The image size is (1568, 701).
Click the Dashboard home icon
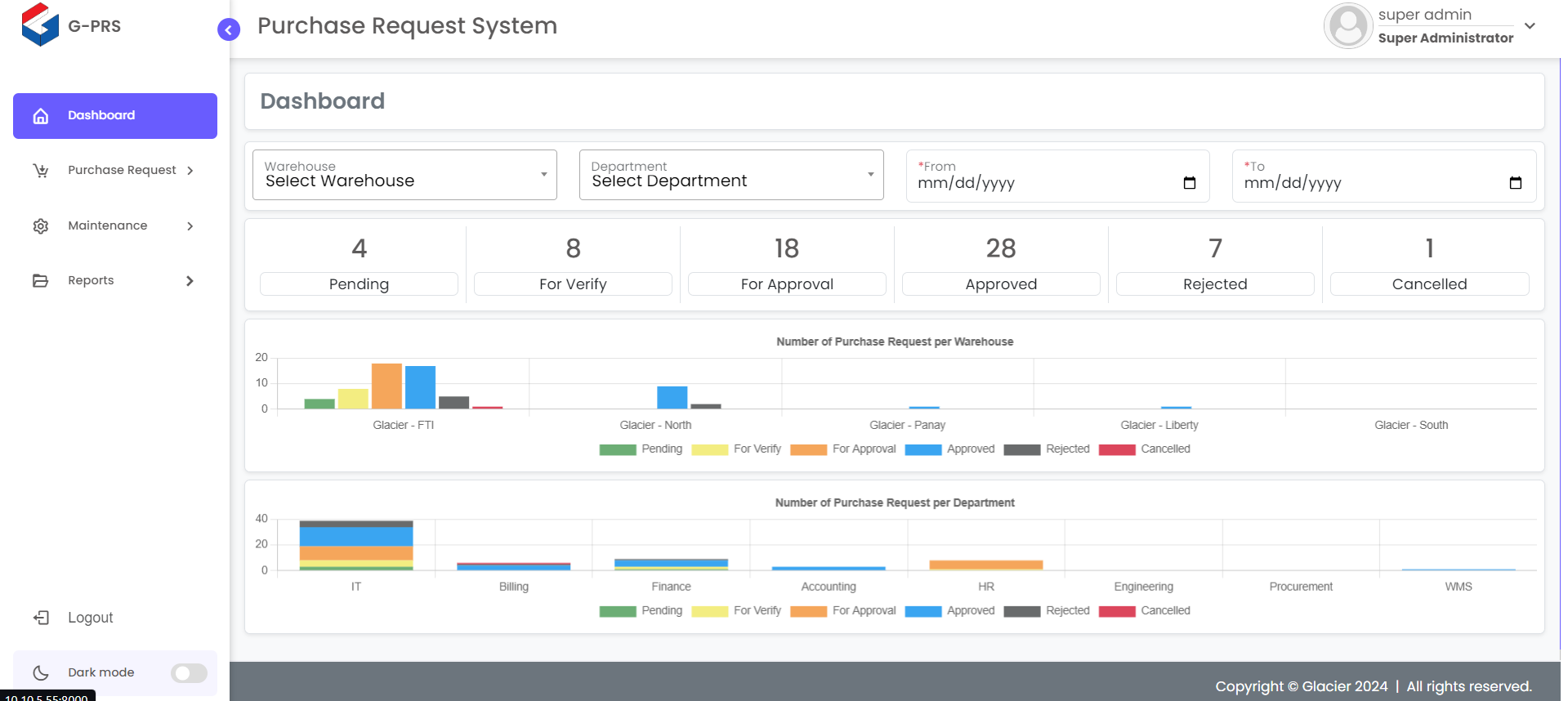[41, 116]
